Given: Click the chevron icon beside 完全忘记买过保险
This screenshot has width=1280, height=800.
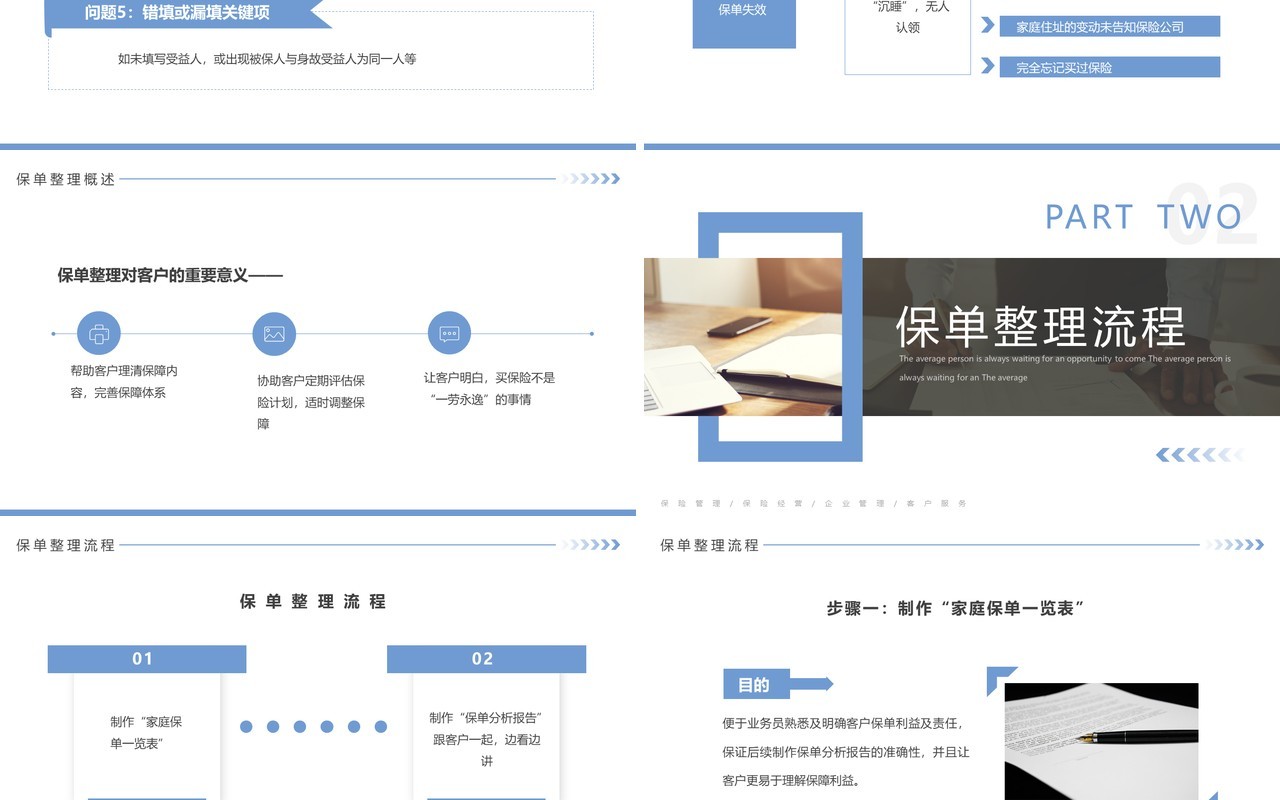Looking at the screenshot, I should [x=988, y=66].
